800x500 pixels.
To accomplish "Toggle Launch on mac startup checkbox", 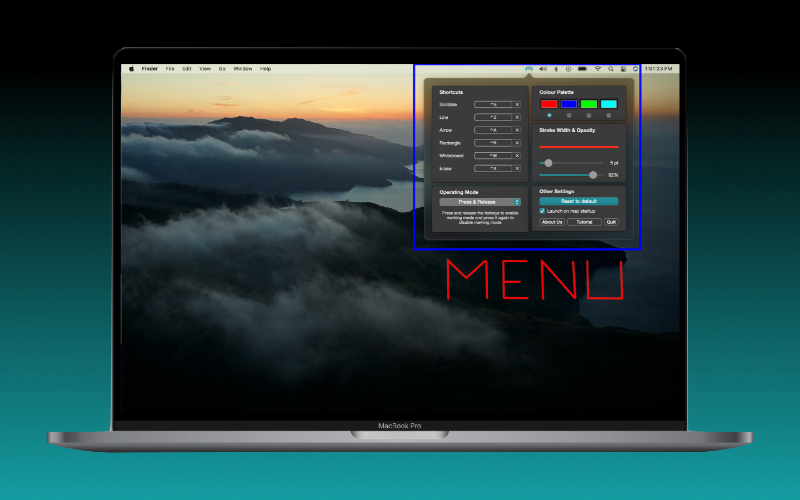I will 542,211.
